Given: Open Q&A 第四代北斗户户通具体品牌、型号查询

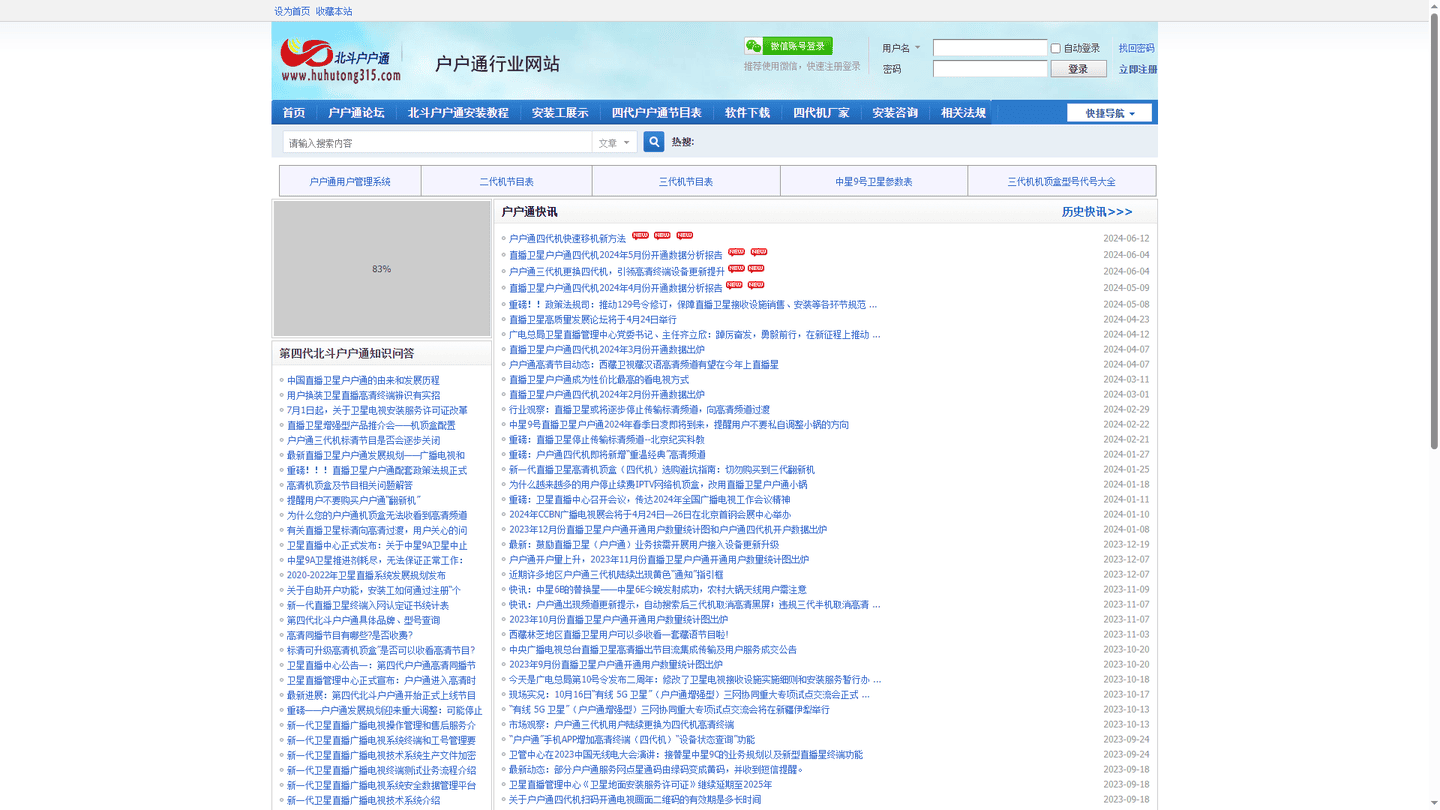Looking at the screenshot, I should 363,620.
